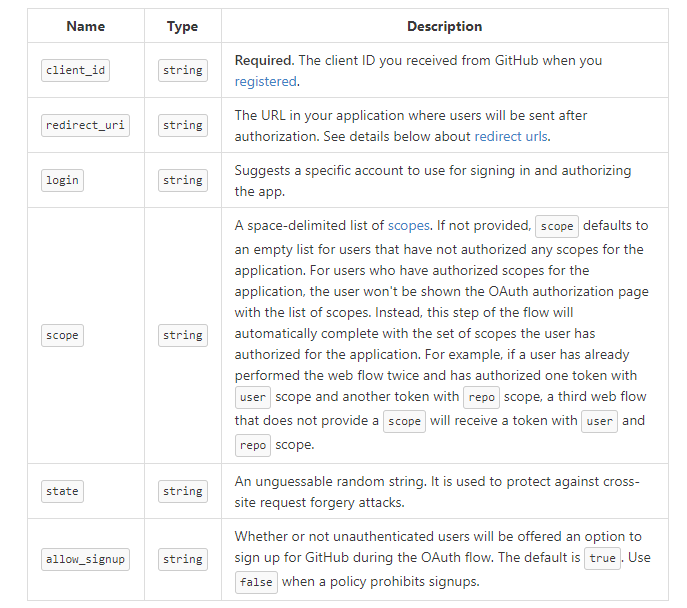This screenshot has width=687, height=608.
Task: Click the 'false' code label
Action: pyautogui.click(x=256, y=582)
